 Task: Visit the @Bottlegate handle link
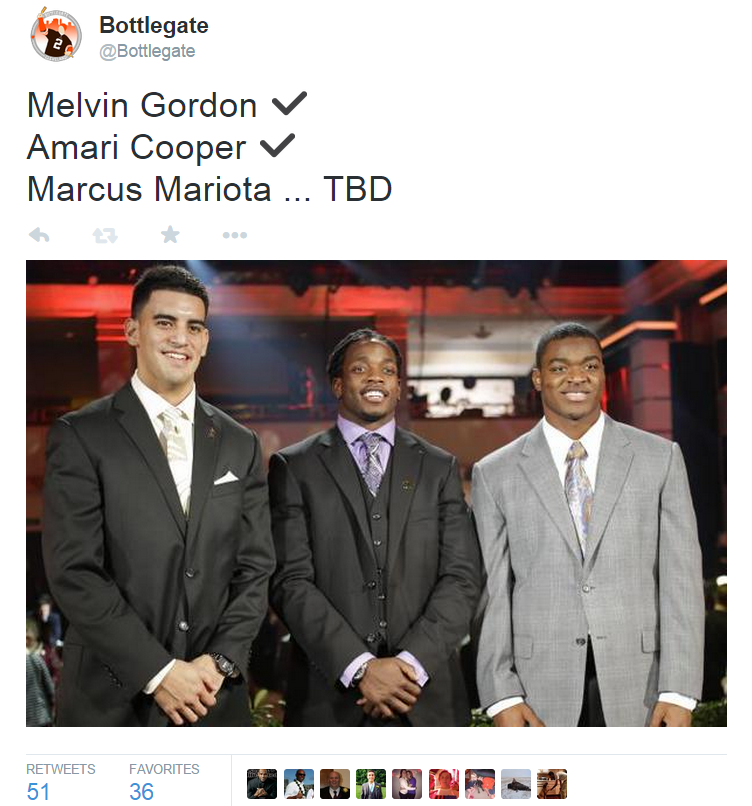coord(147,51)
